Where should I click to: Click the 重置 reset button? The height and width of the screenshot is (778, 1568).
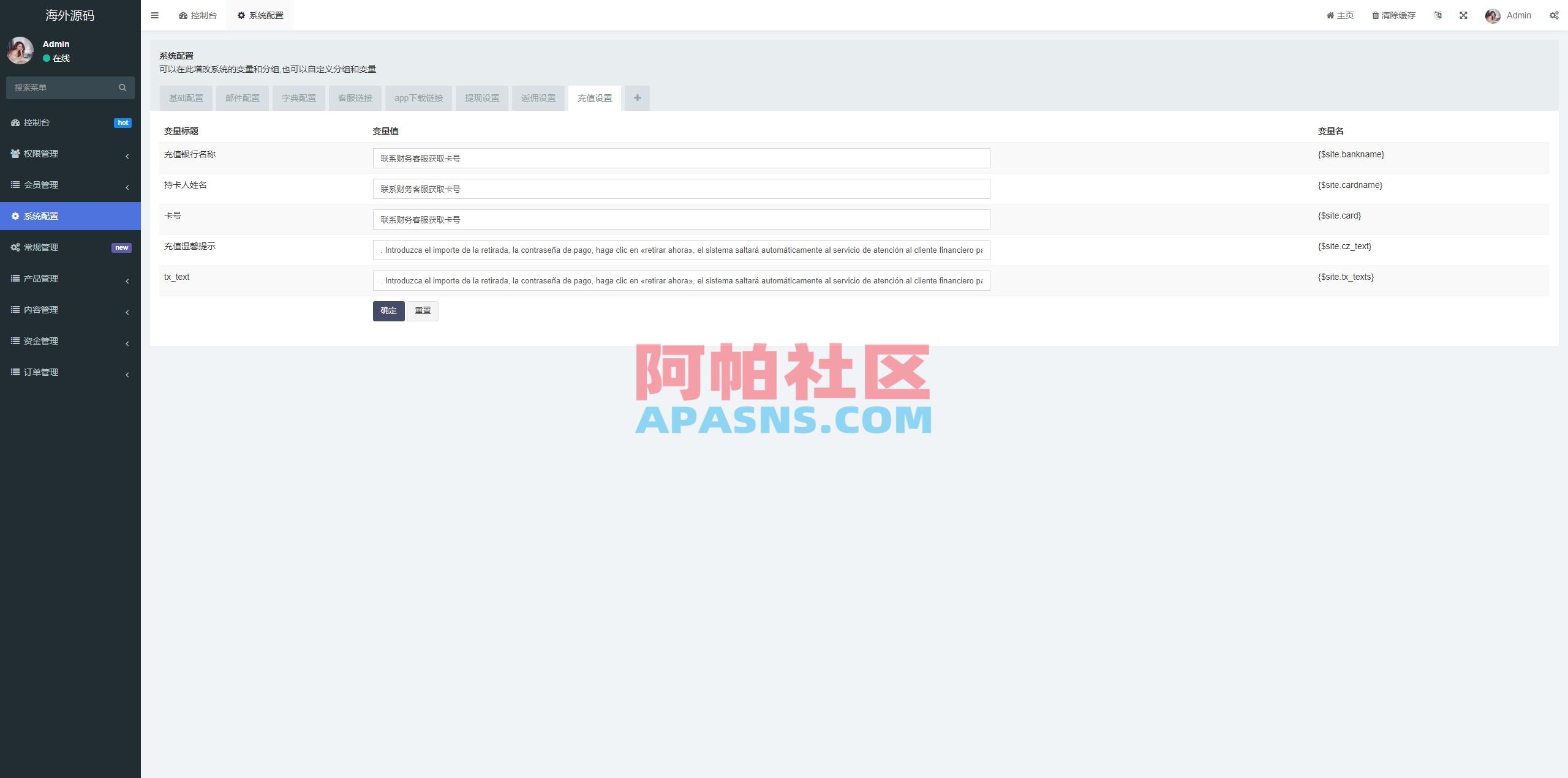[423, 311]
